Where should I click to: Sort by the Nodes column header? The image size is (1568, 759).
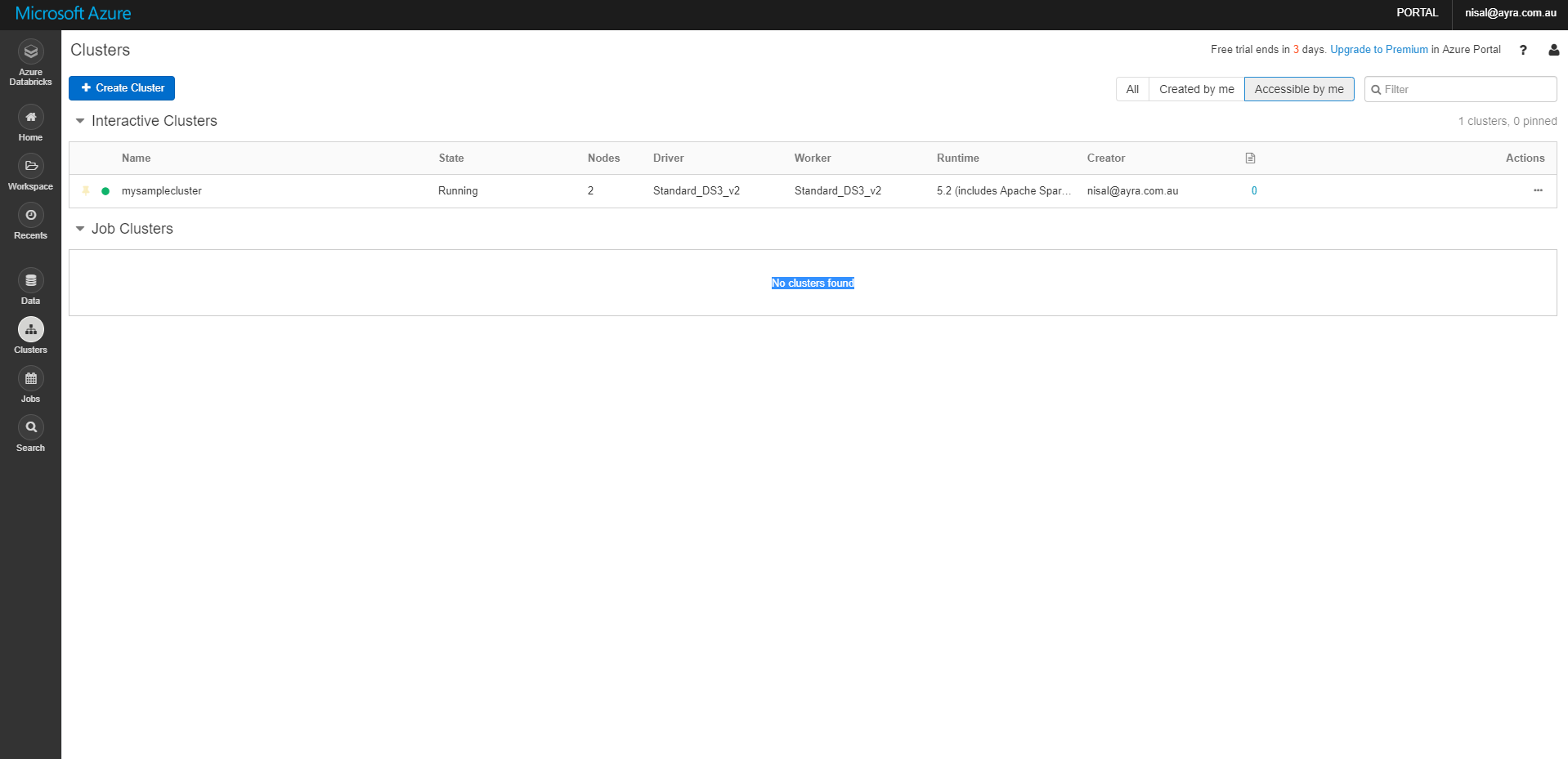(604, 158)
